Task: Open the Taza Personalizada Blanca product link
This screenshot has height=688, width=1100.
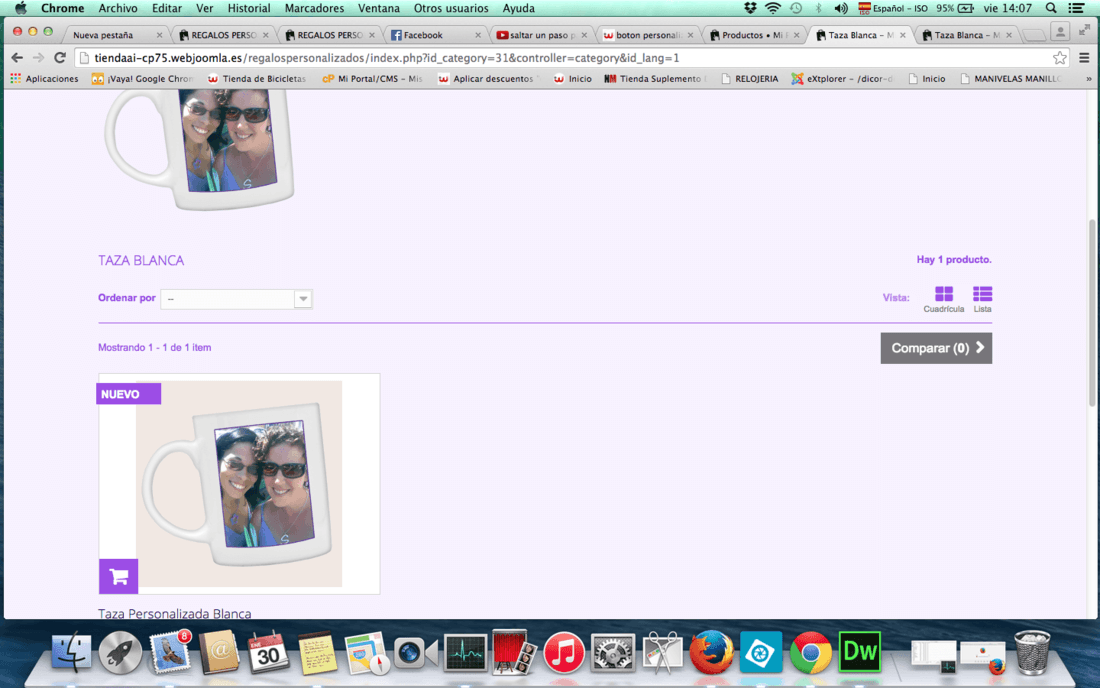Action: tap(175, 613)
